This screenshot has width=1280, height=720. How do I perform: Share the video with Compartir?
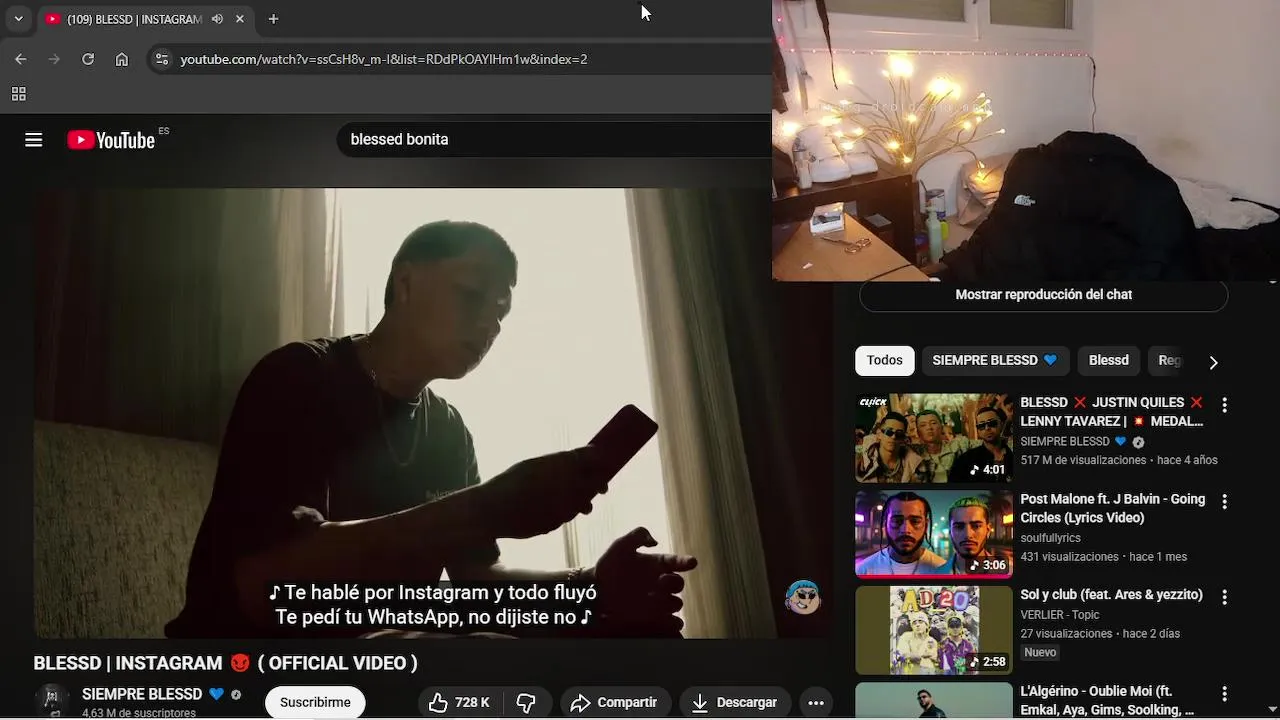point(615,703)
